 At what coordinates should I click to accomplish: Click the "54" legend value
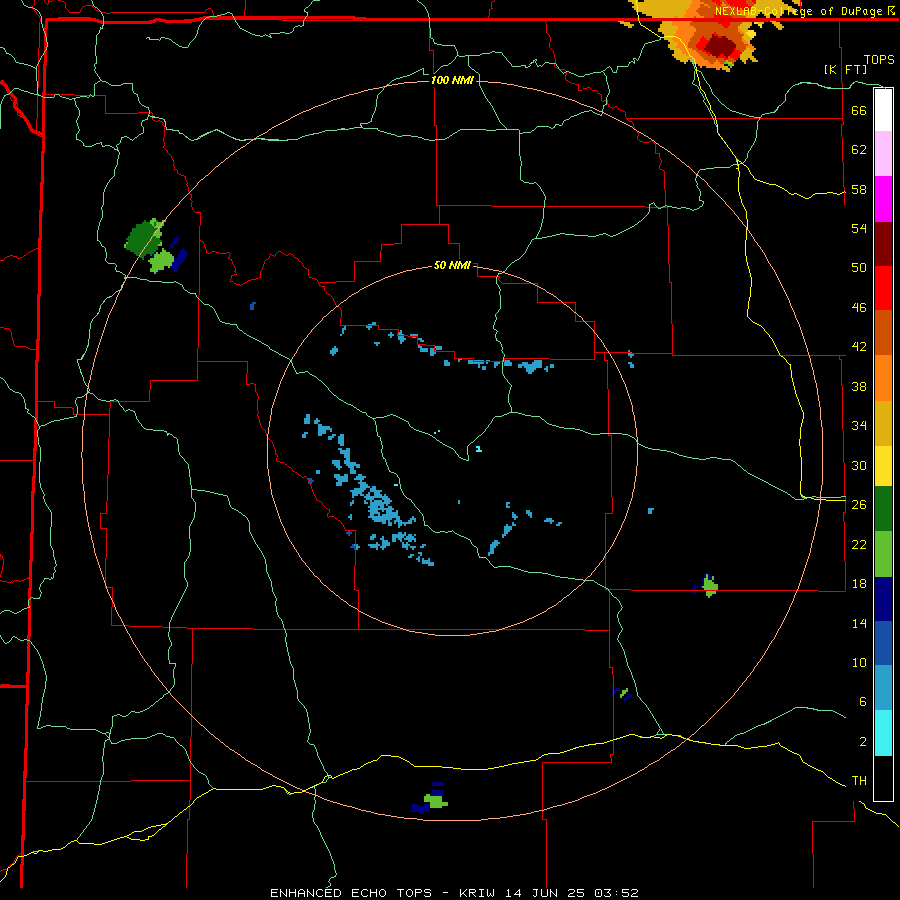[859, 228]
